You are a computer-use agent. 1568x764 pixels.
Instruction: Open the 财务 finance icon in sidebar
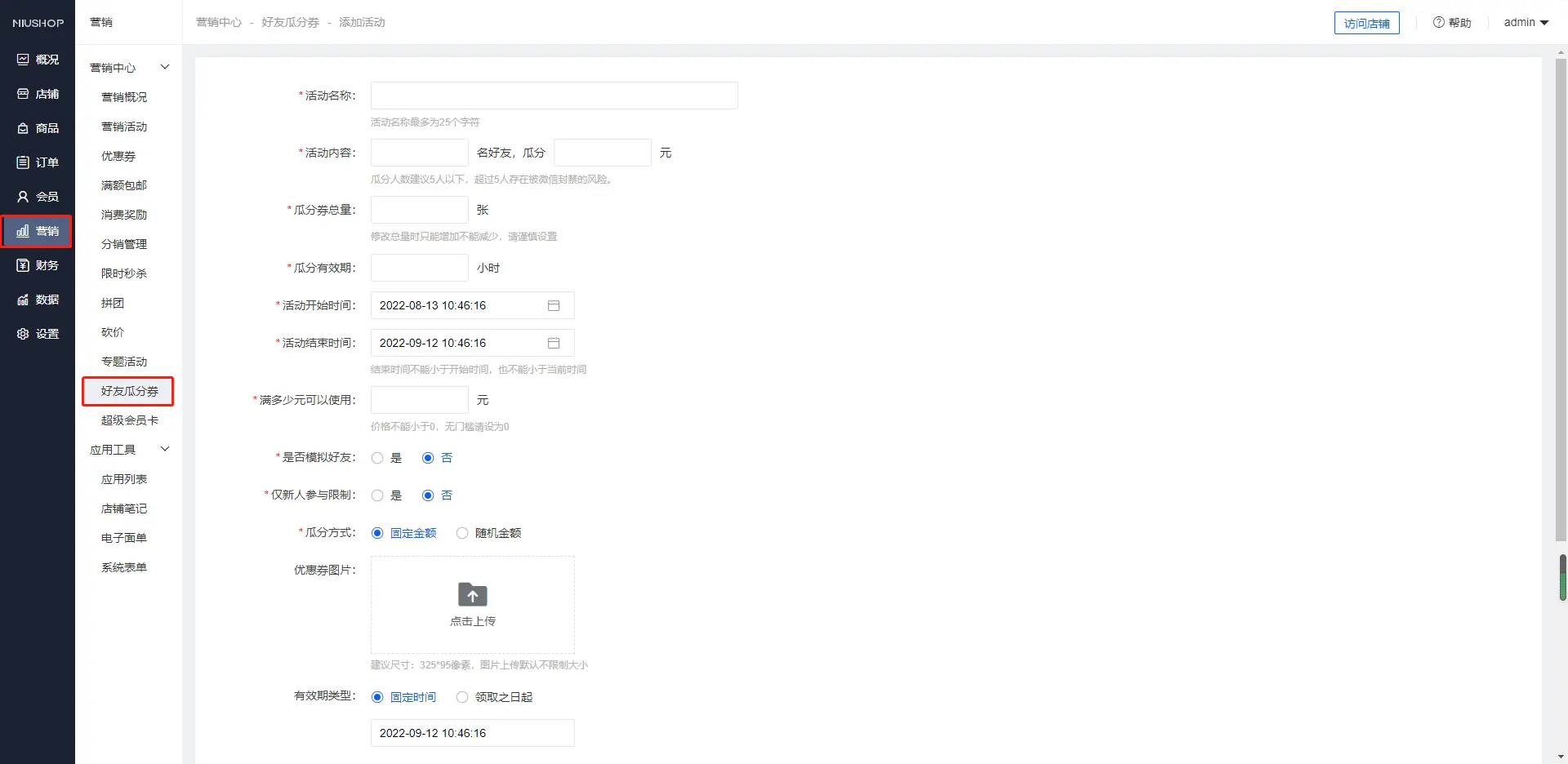click(23, 265)
